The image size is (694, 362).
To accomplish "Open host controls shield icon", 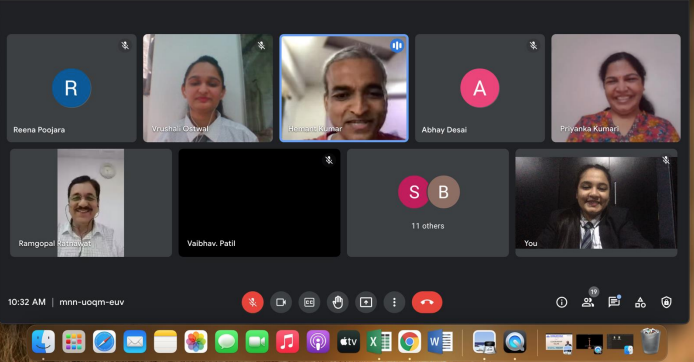I will tap(666, 302).
